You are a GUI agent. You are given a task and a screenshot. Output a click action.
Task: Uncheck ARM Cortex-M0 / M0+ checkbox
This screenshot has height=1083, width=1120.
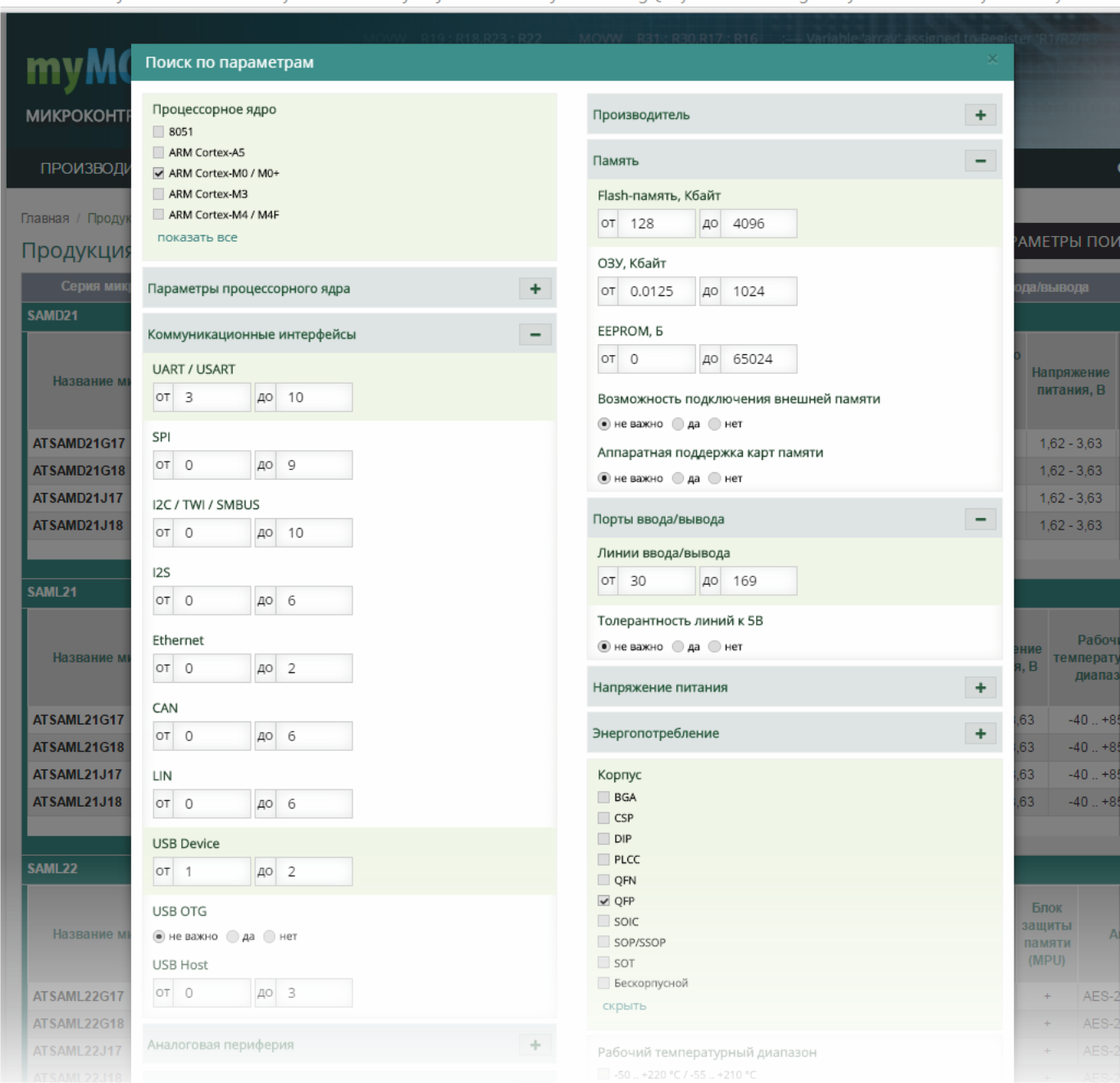(158, 173)
